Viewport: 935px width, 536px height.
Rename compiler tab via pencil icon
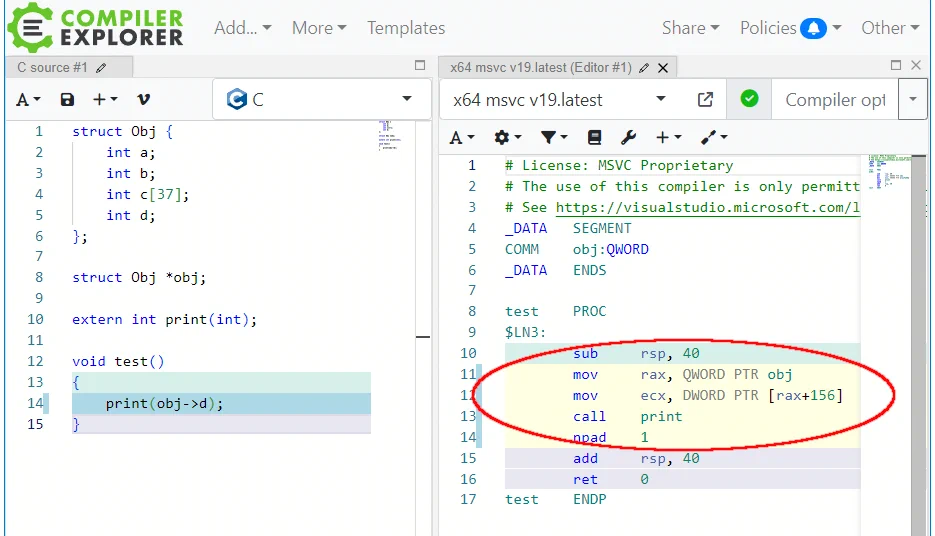pyautogui.click(x=643, y=68)
